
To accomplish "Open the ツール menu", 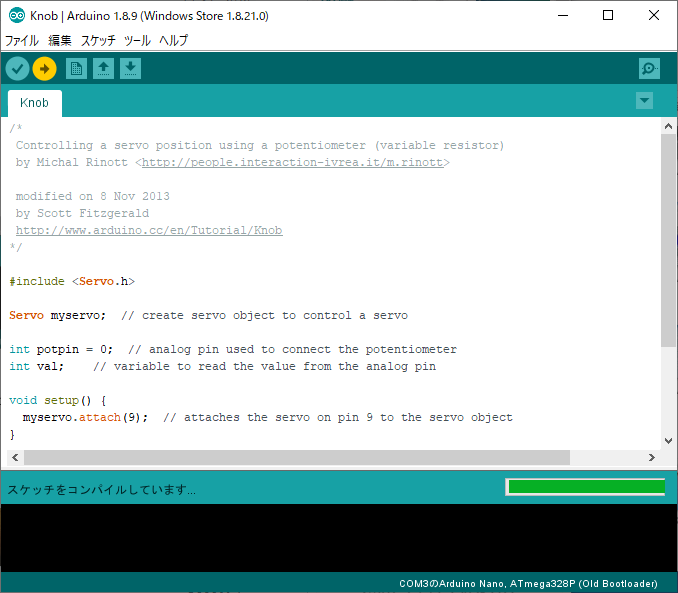I will click(137, 41).
